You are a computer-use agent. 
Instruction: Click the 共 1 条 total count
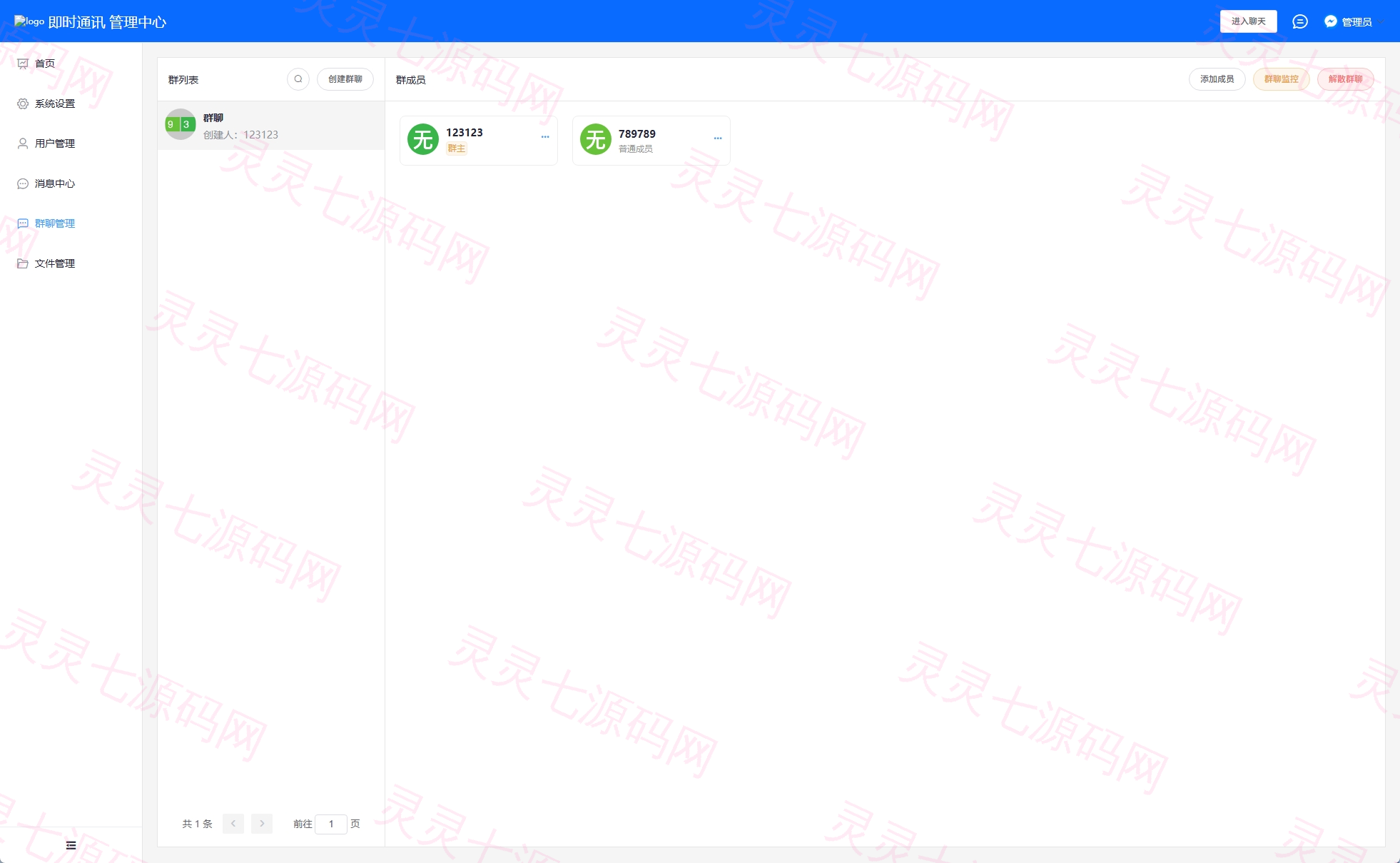point(198,824)
